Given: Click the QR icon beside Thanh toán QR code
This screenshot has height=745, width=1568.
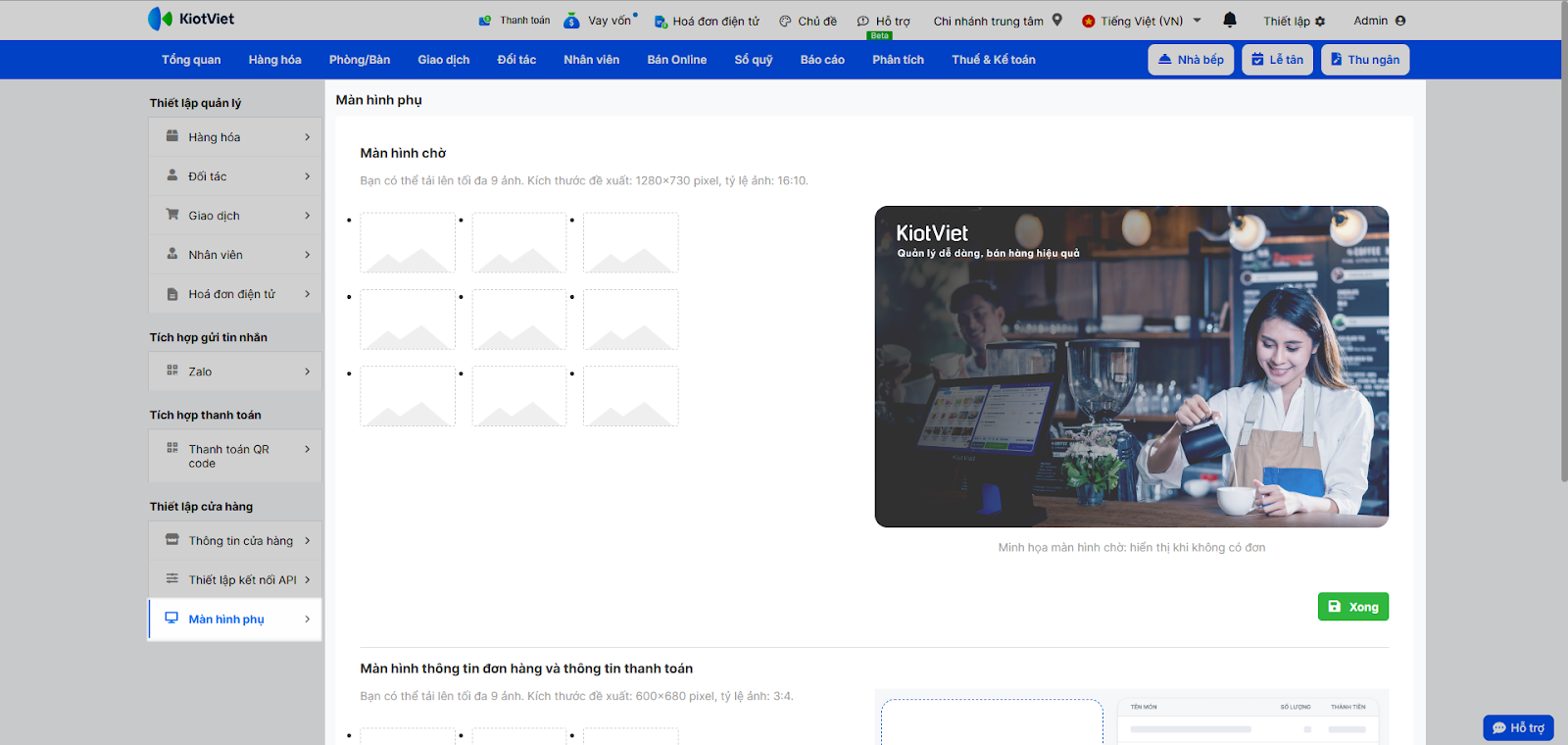Looking at the screenshot, I should coord(172,448).
